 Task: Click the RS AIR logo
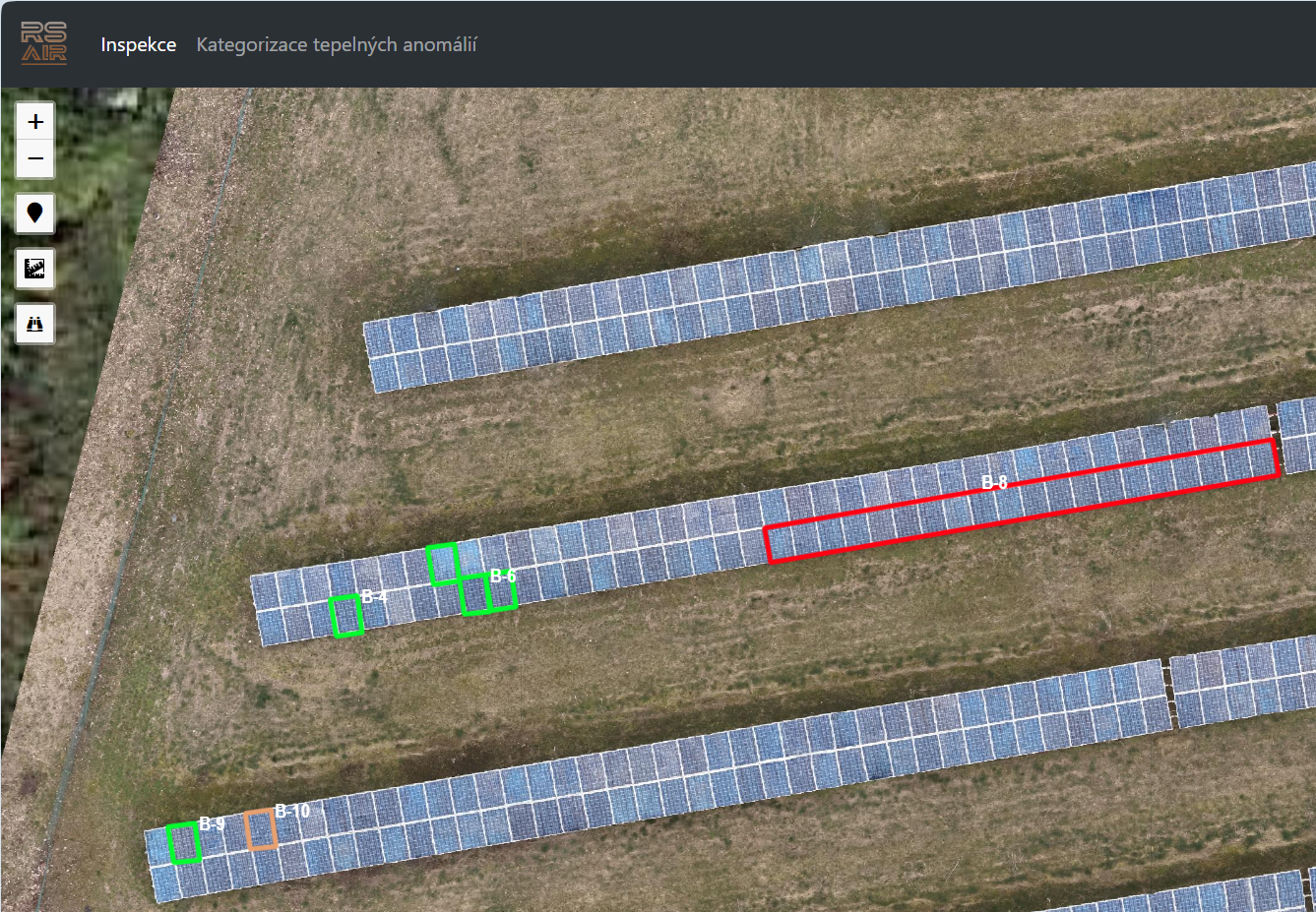pos(44,44)
